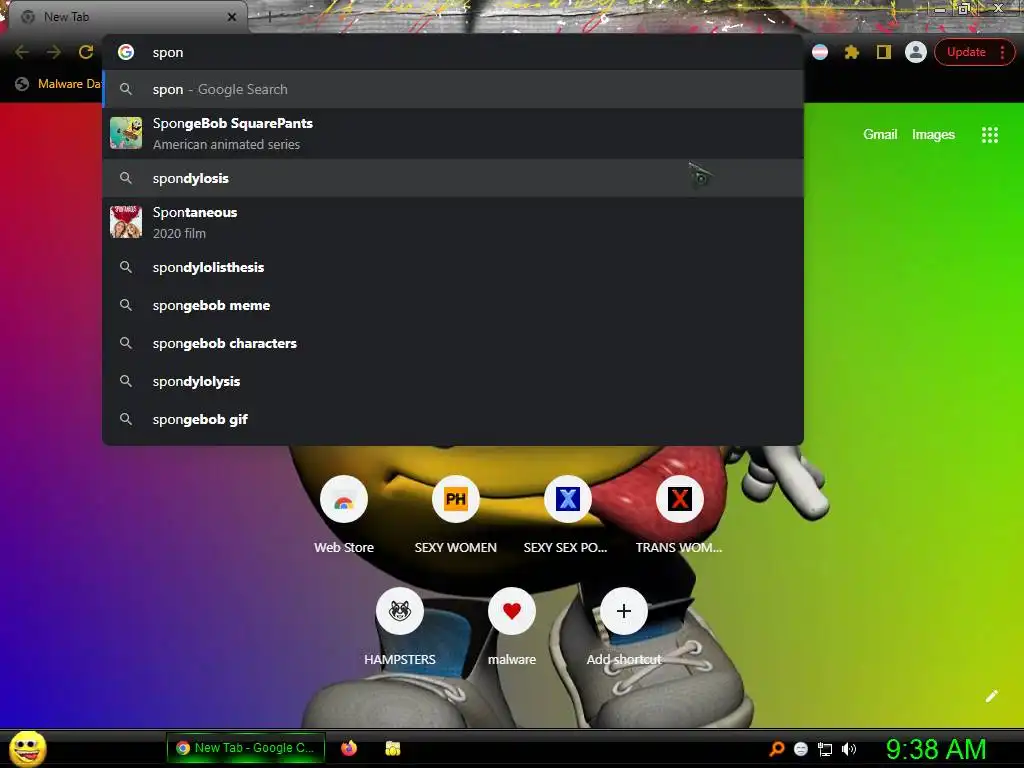The width and height of the screenshot is (1024, 768).
Task: Click the address bar containing 'spon'
Action: tap(453, 52)
